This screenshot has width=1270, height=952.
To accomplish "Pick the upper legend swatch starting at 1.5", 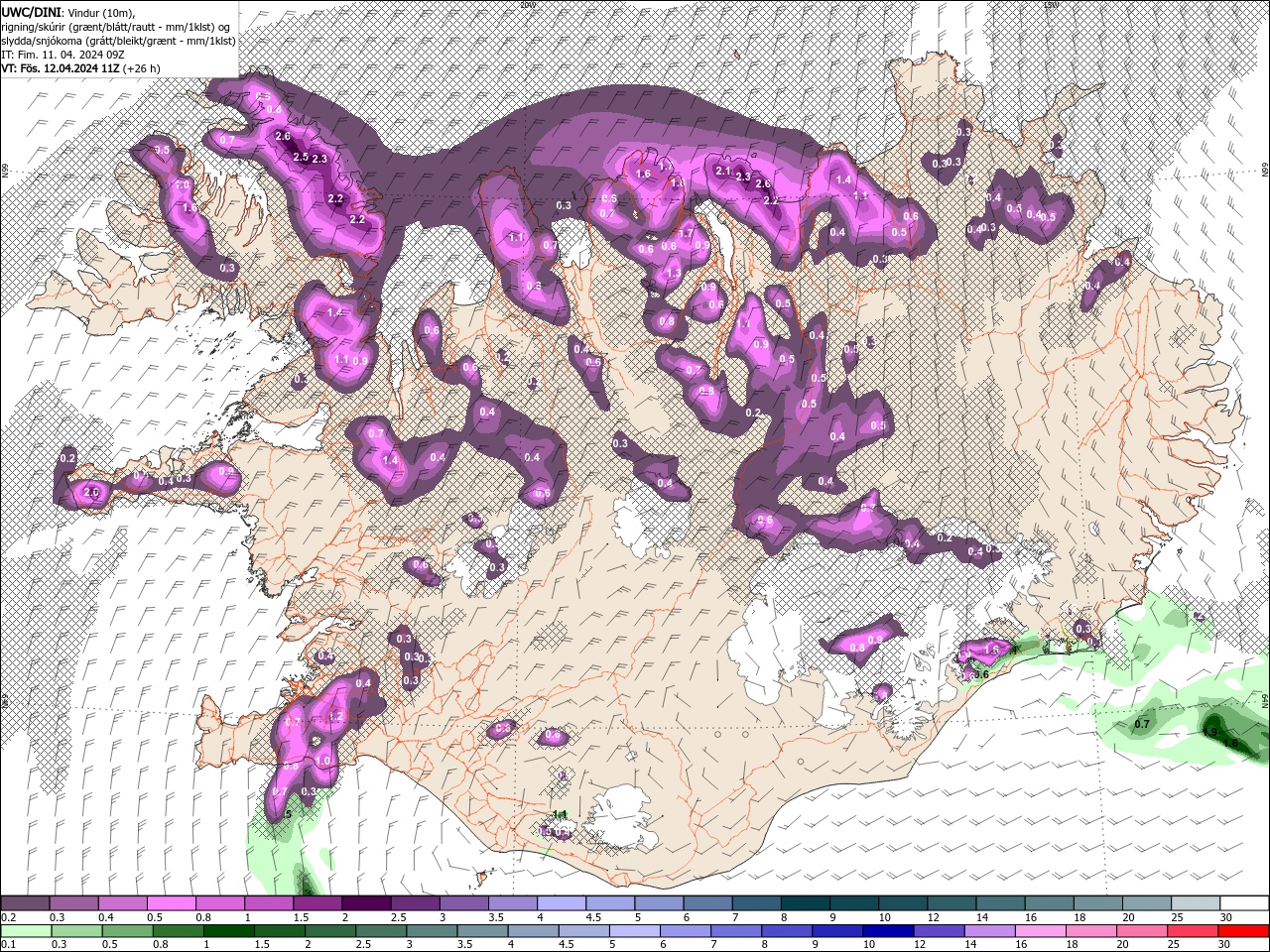I will pos(317,903).
